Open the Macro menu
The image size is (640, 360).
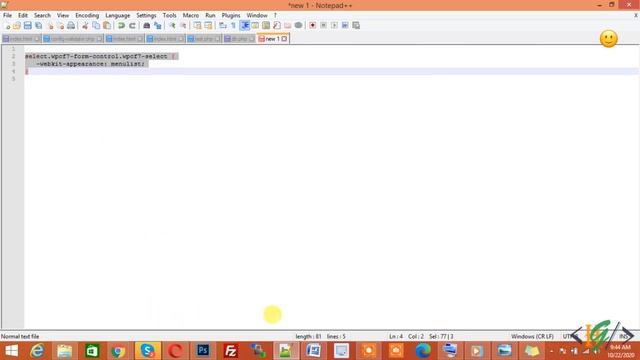tap(191, 15)
